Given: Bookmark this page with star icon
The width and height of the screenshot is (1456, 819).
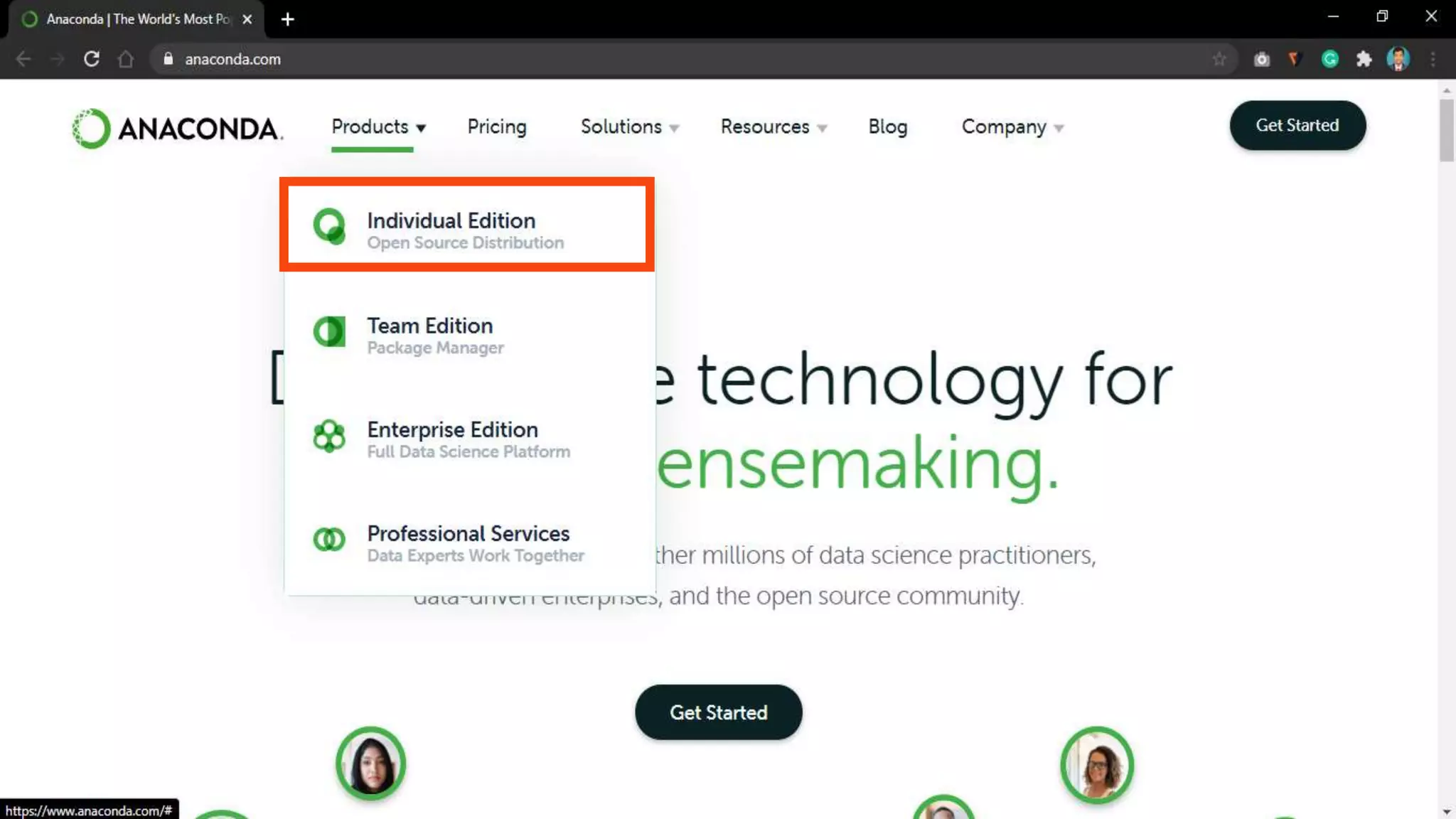Looking at the screenshot, I should pos(1219,59).
